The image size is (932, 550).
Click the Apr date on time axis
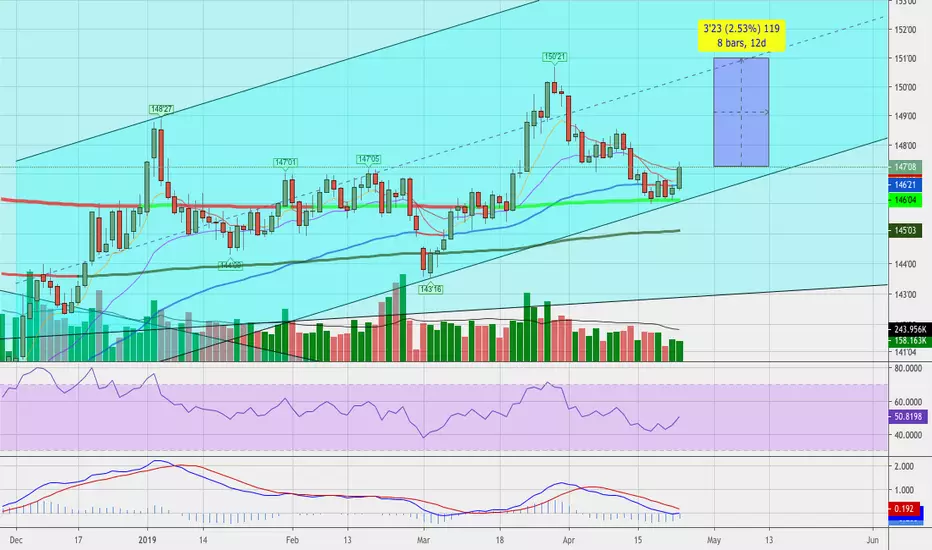point(568,540)
